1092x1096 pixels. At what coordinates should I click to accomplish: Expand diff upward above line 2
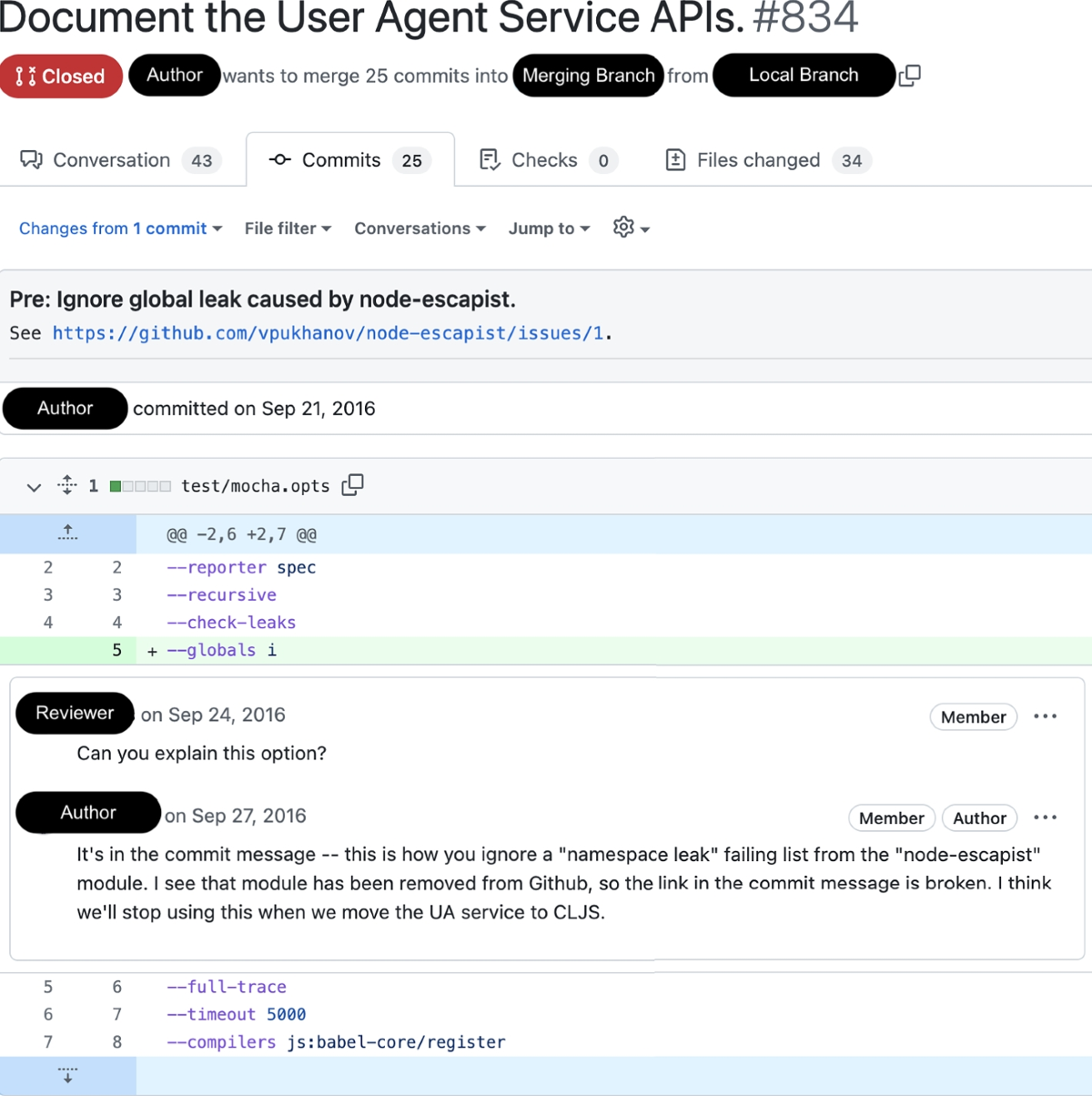point(67,533)
